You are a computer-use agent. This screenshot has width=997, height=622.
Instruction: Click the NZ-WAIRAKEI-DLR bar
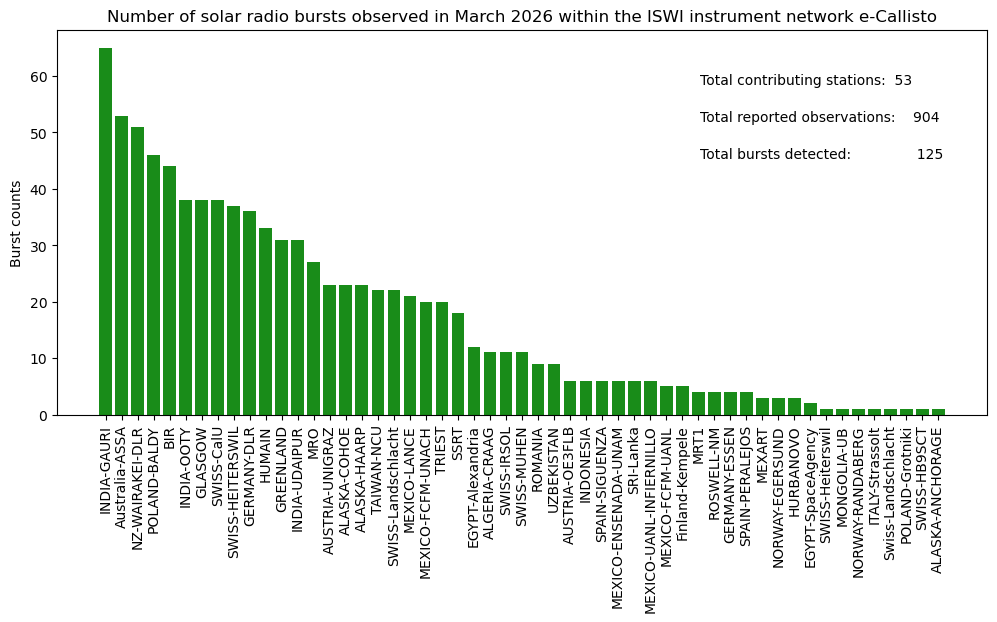pos(137,271)
